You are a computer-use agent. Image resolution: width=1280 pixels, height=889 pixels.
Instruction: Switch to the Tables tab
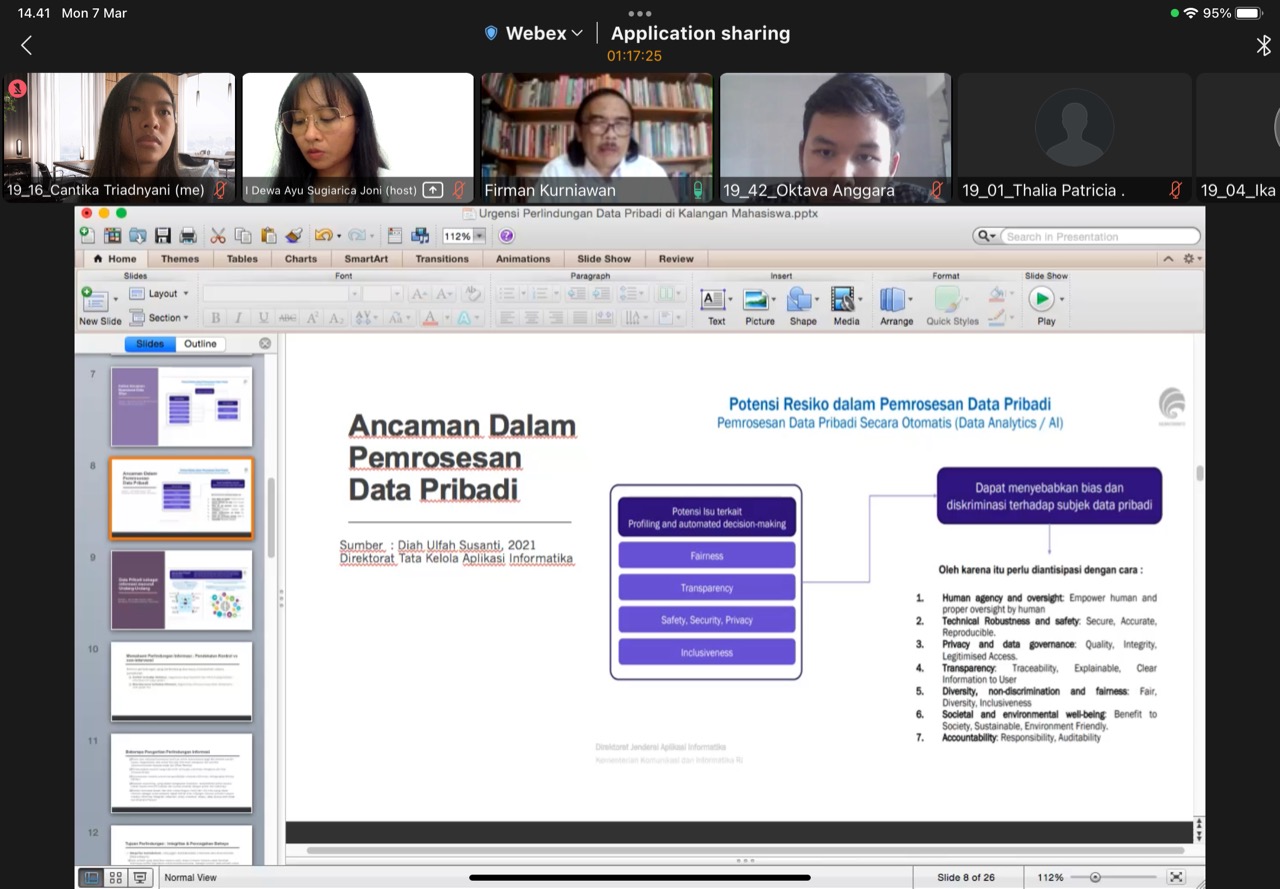242,259
